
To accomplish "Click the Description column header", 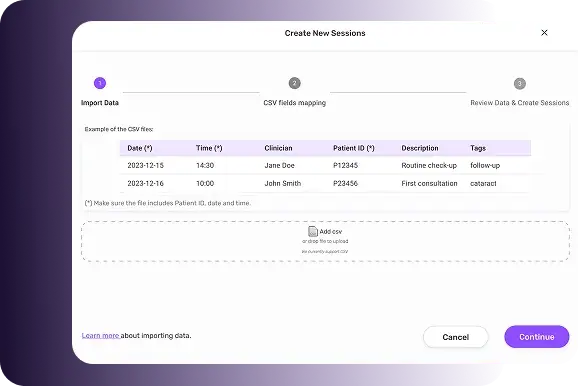I will point(420,148).
